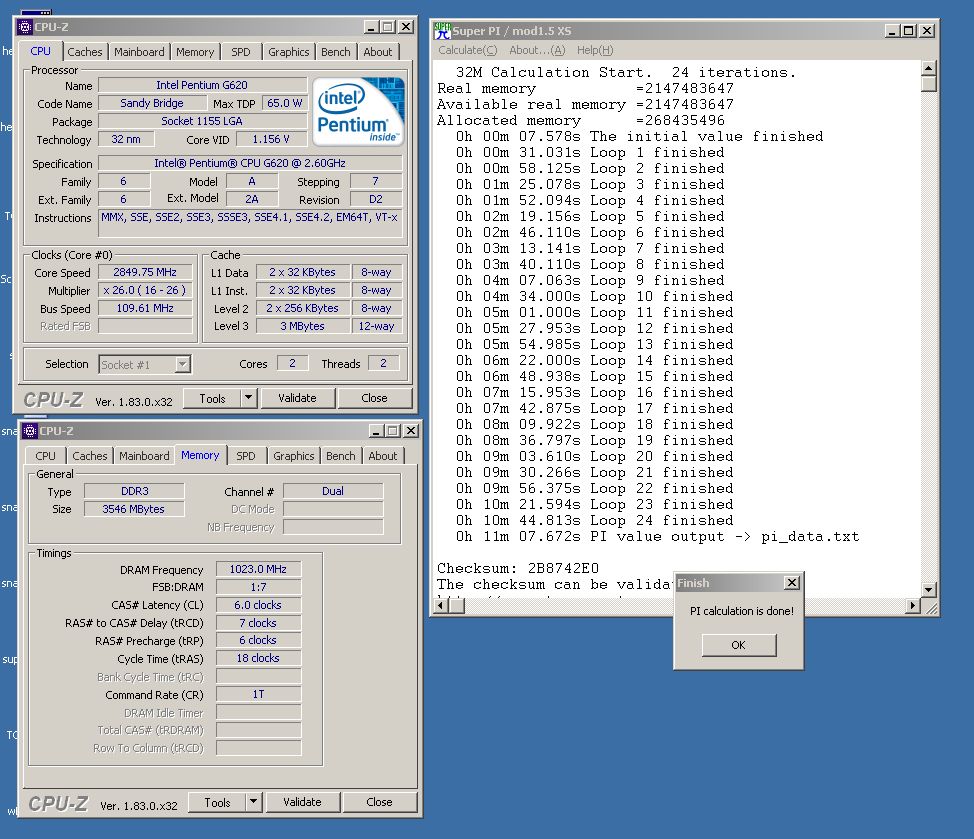Open the About menu in Super PI

click(x=537, y=50)
